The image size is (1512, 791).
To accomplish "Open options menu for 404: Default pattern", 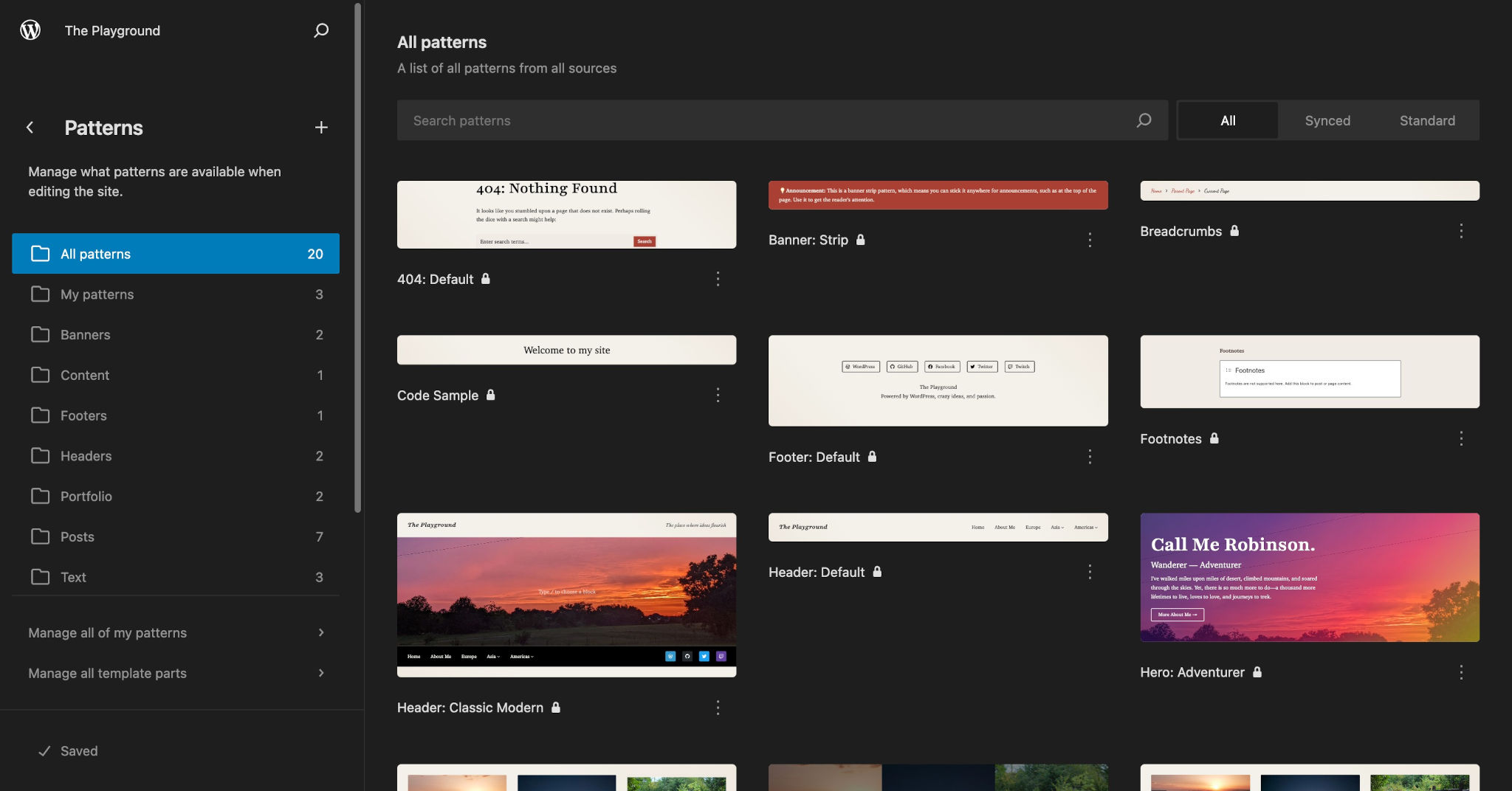I will pyautogui.click(x=718, y=279).
